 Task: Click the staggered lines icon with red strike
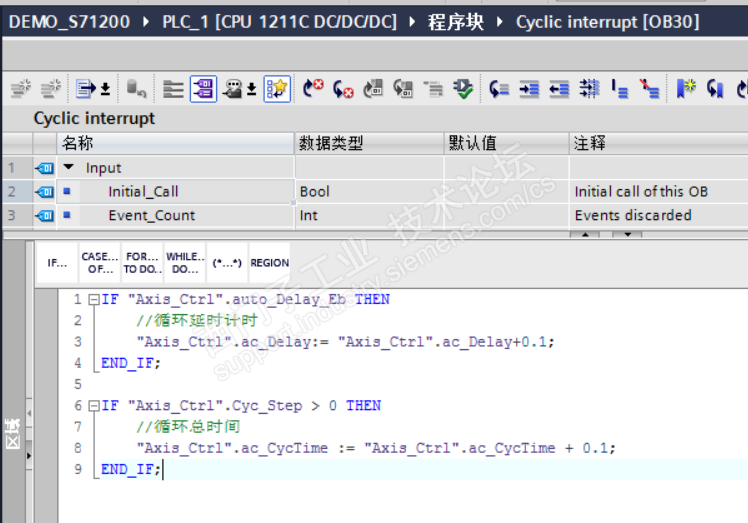(x=650, y=89)
